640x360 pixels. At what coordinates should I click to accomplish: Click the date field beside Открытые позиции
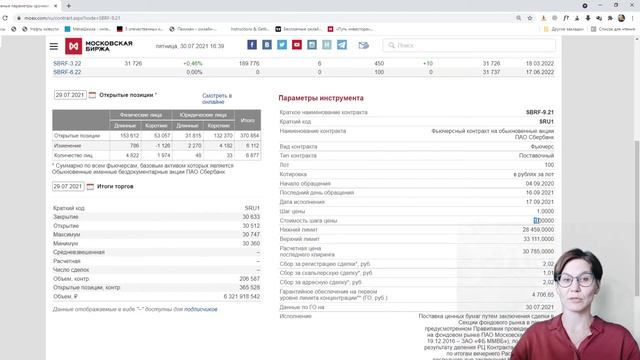coord(70,95)
